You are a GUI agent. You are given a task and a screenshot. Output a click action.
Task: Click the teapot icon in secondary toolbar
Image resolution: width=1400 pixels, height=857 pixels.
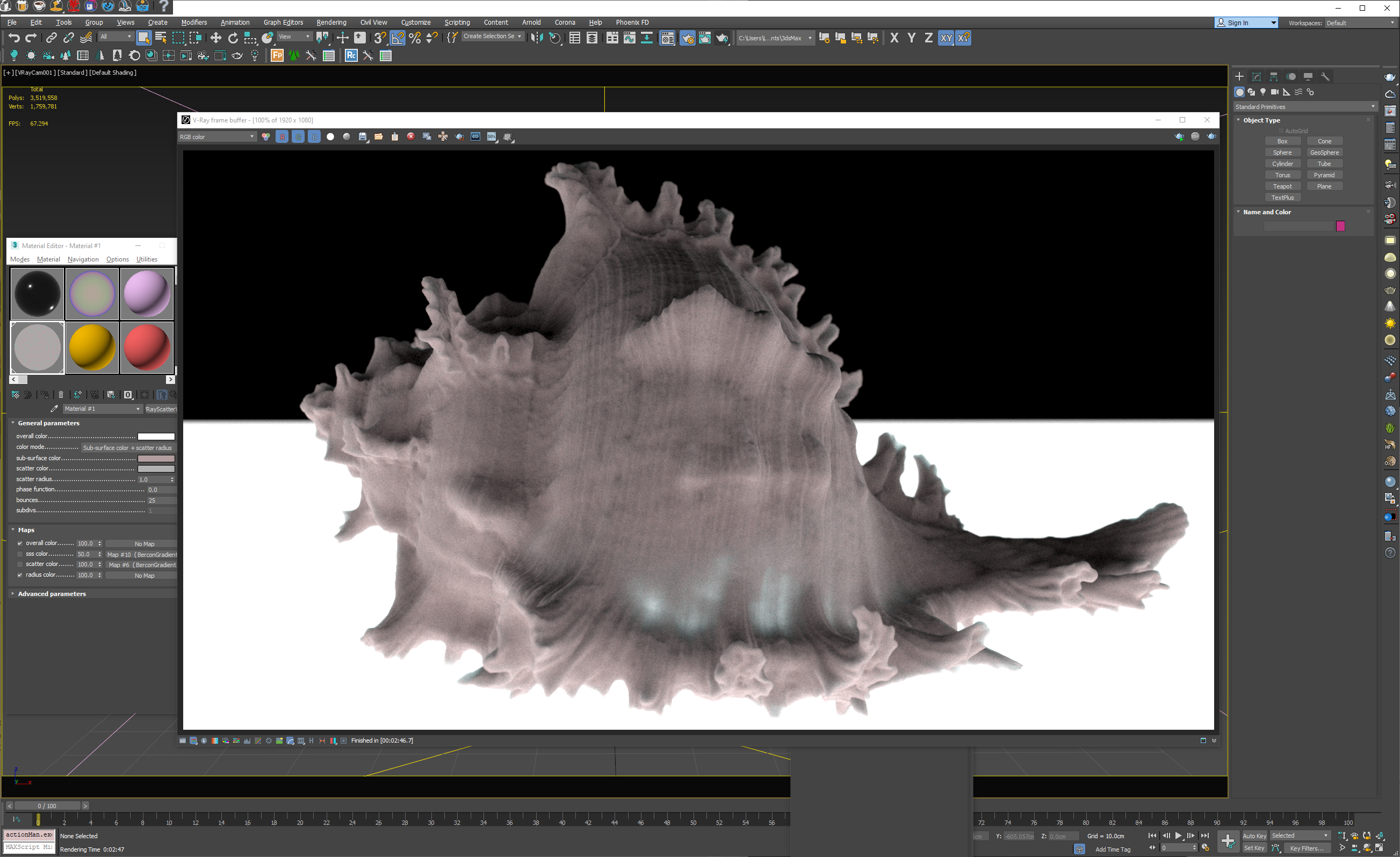(x=237, y=56)
